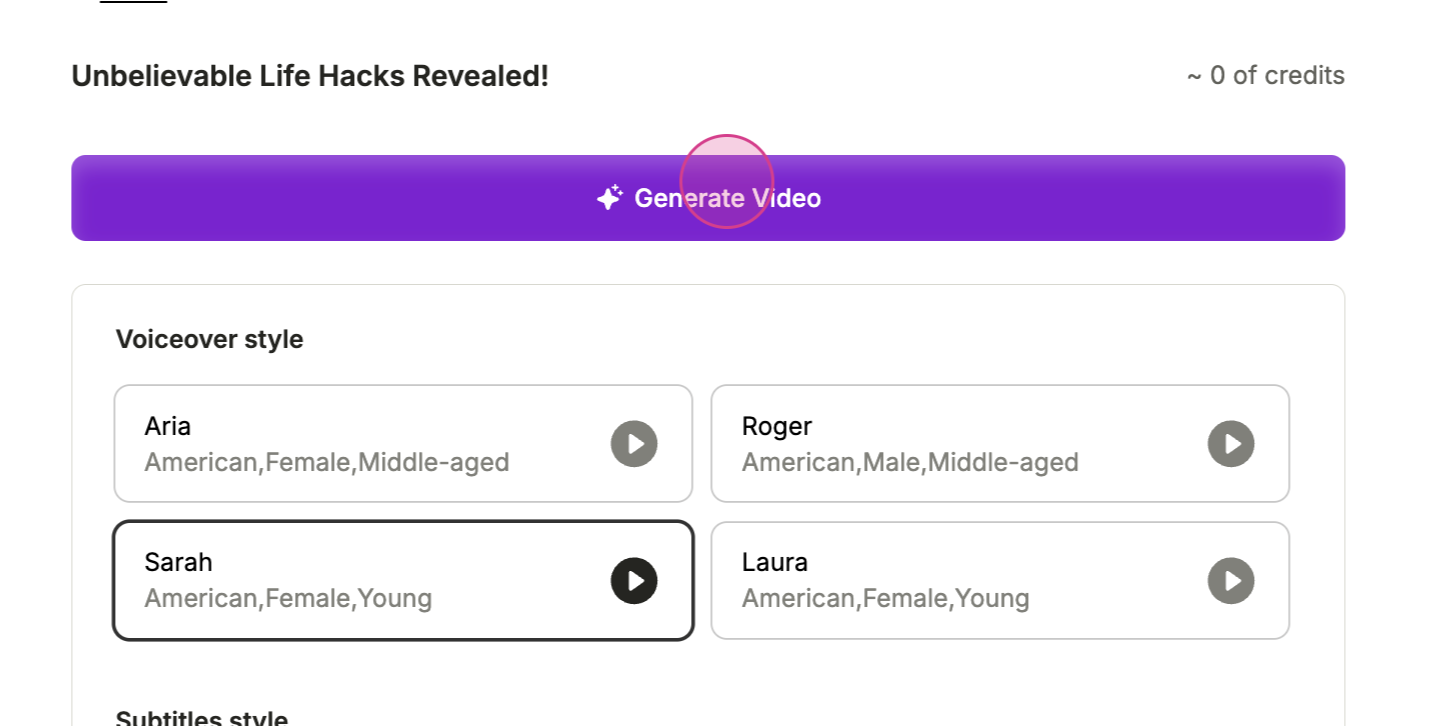This screenshot has width=1440, height=726.
Task: Click Sarah's 'American,Female,Young' description text
Action: pos(288,599)
